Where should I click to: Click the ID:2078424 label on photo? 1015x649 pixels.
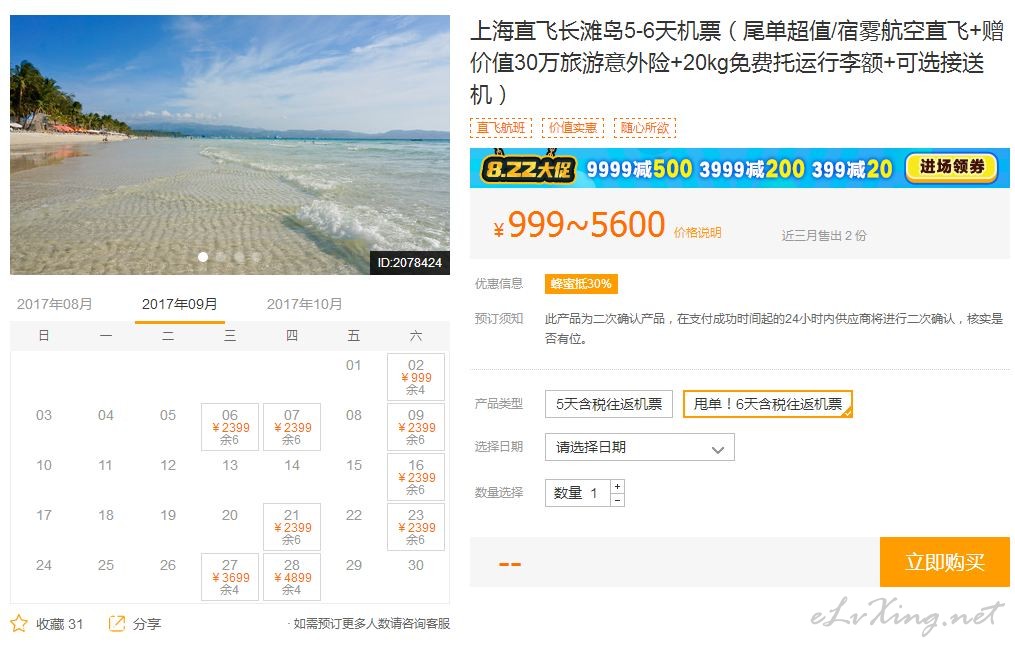409,263
